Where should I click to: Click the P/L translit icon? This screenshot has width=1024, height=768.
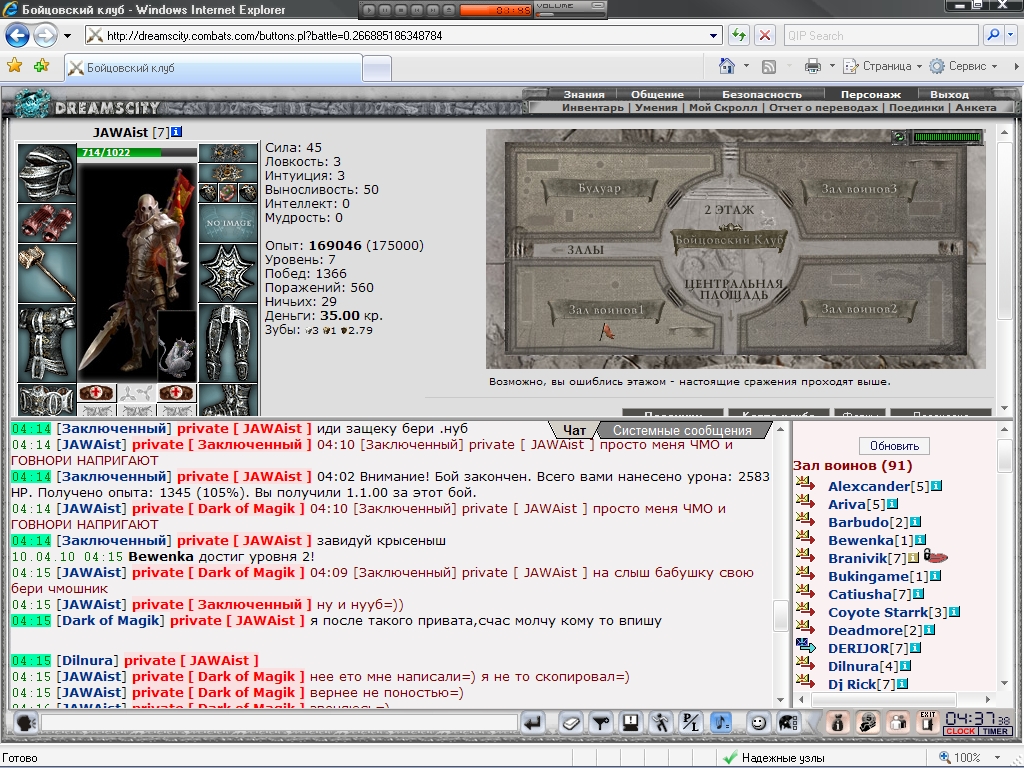click(691, 723)
